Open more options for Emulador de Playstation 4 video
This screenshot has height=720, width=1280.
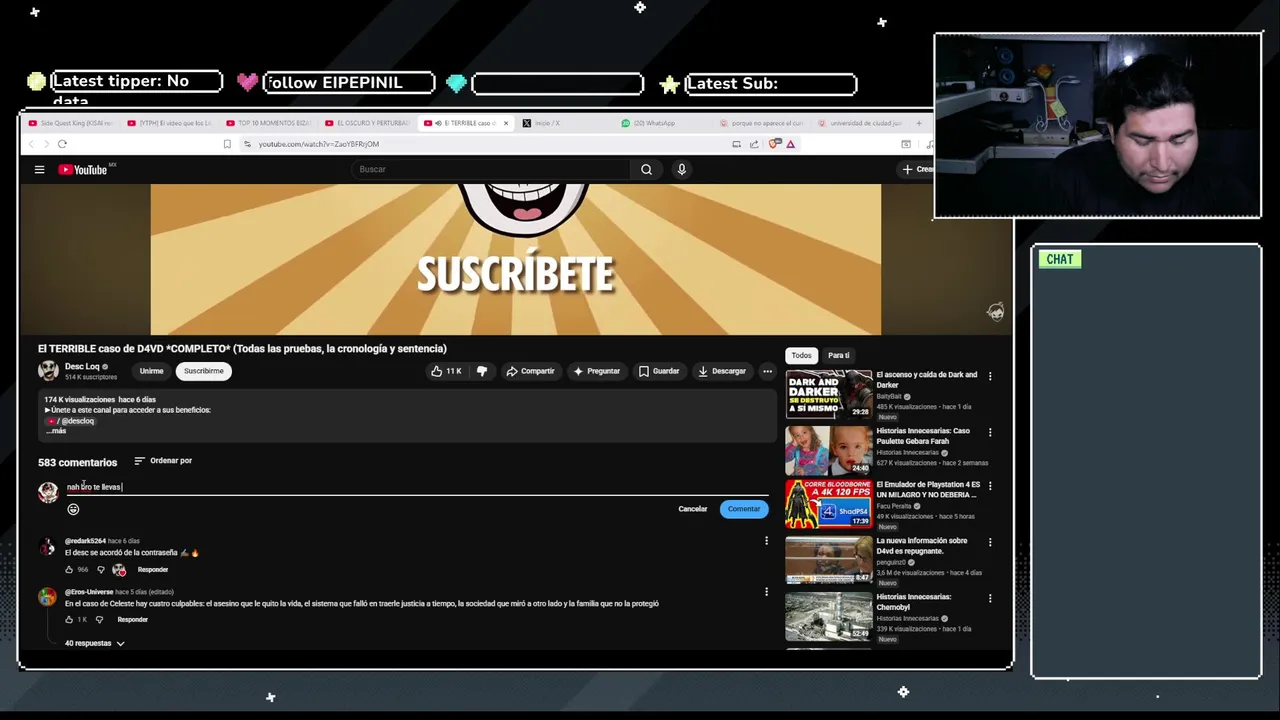point(990,486)
